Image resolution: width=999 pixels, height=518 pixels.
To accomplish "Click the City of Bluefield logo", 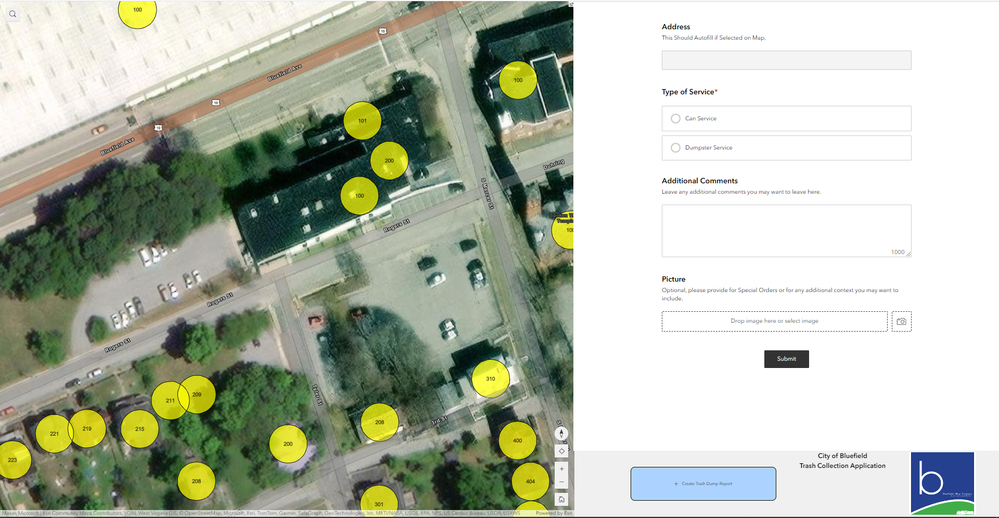I will [x=942, y=484].
